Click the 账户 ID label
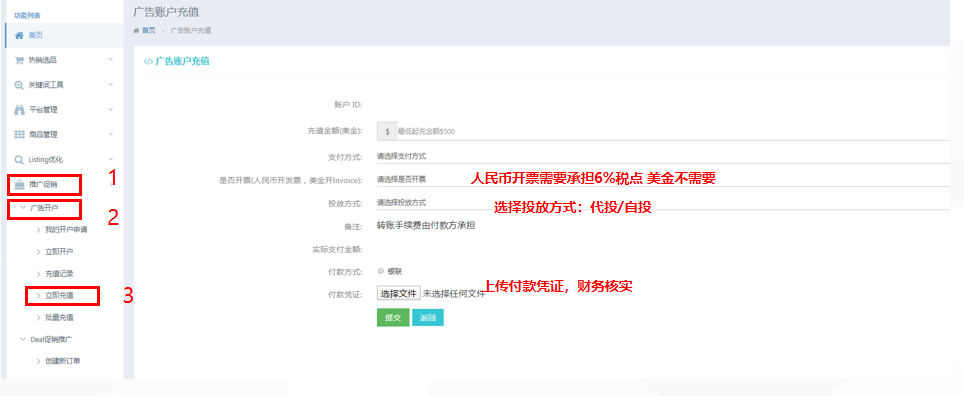The width and height of the screenshot is (964, 396). coord(348,105)
